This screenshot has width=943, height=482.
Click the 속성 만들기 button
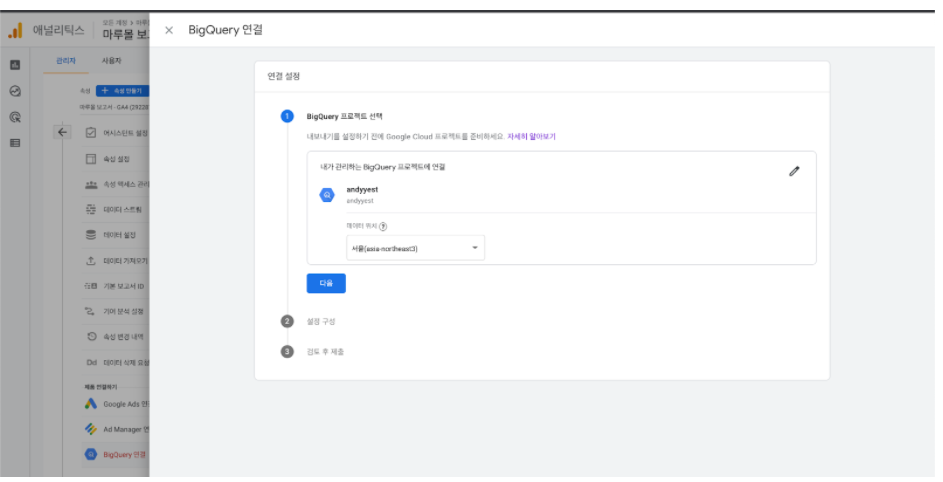pyautogui.click(x=123, y=91)
